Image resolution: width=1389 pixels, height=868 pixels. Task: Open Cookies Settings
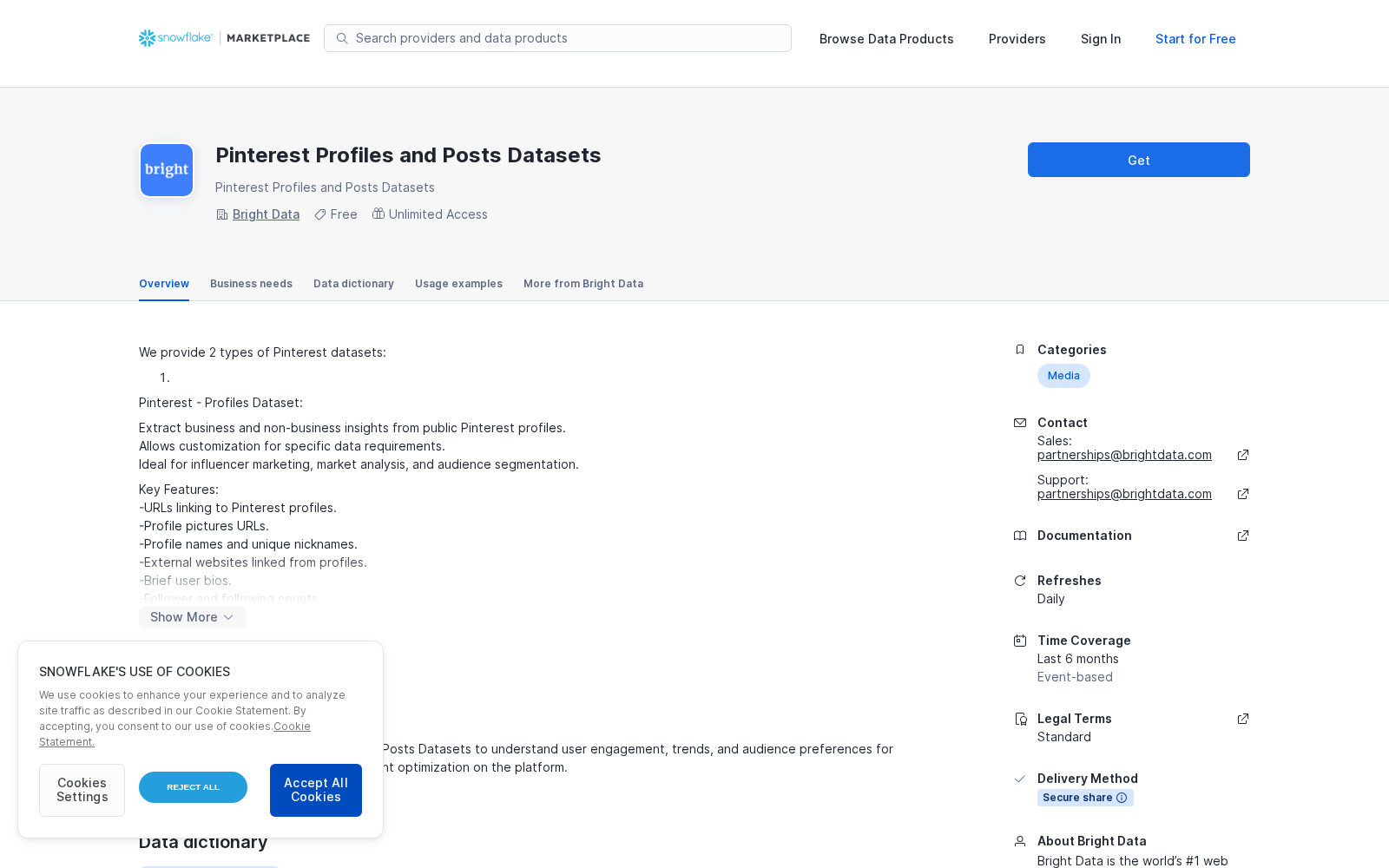[x=82, y=790]
